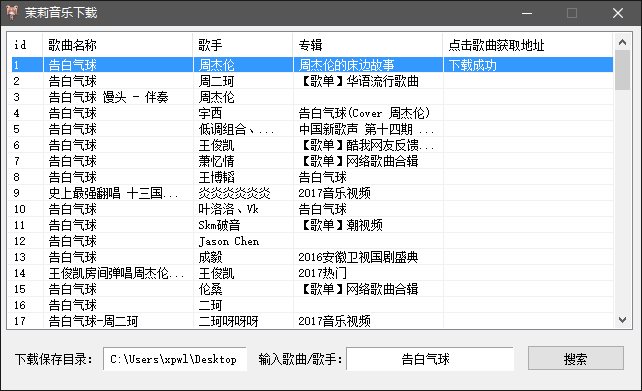This screenshot has width=642, height=391.
Task: Select song 告白气球-周二珂
Action: tap(93, 321)
